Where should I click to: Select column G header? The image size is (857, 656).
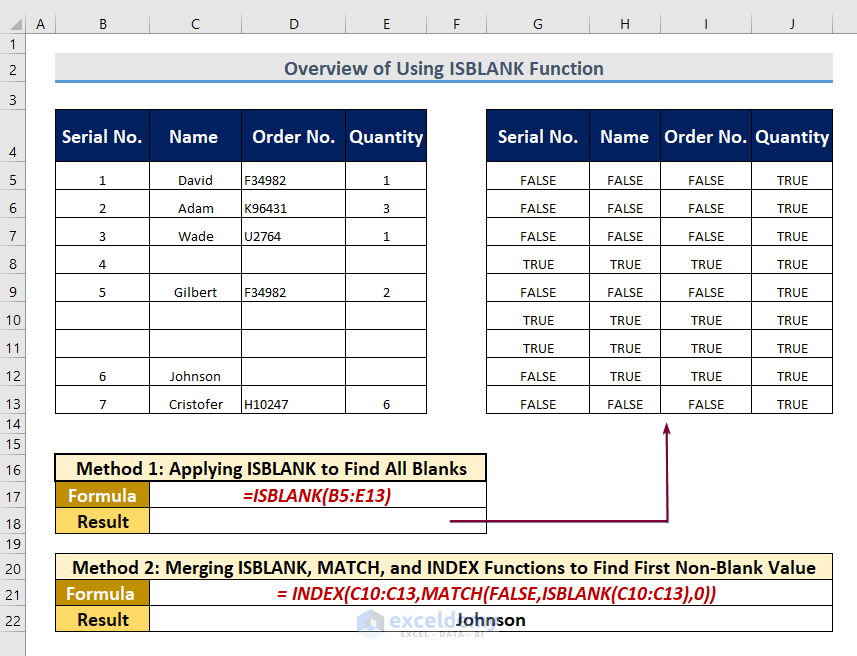click(x=538, y=24)
